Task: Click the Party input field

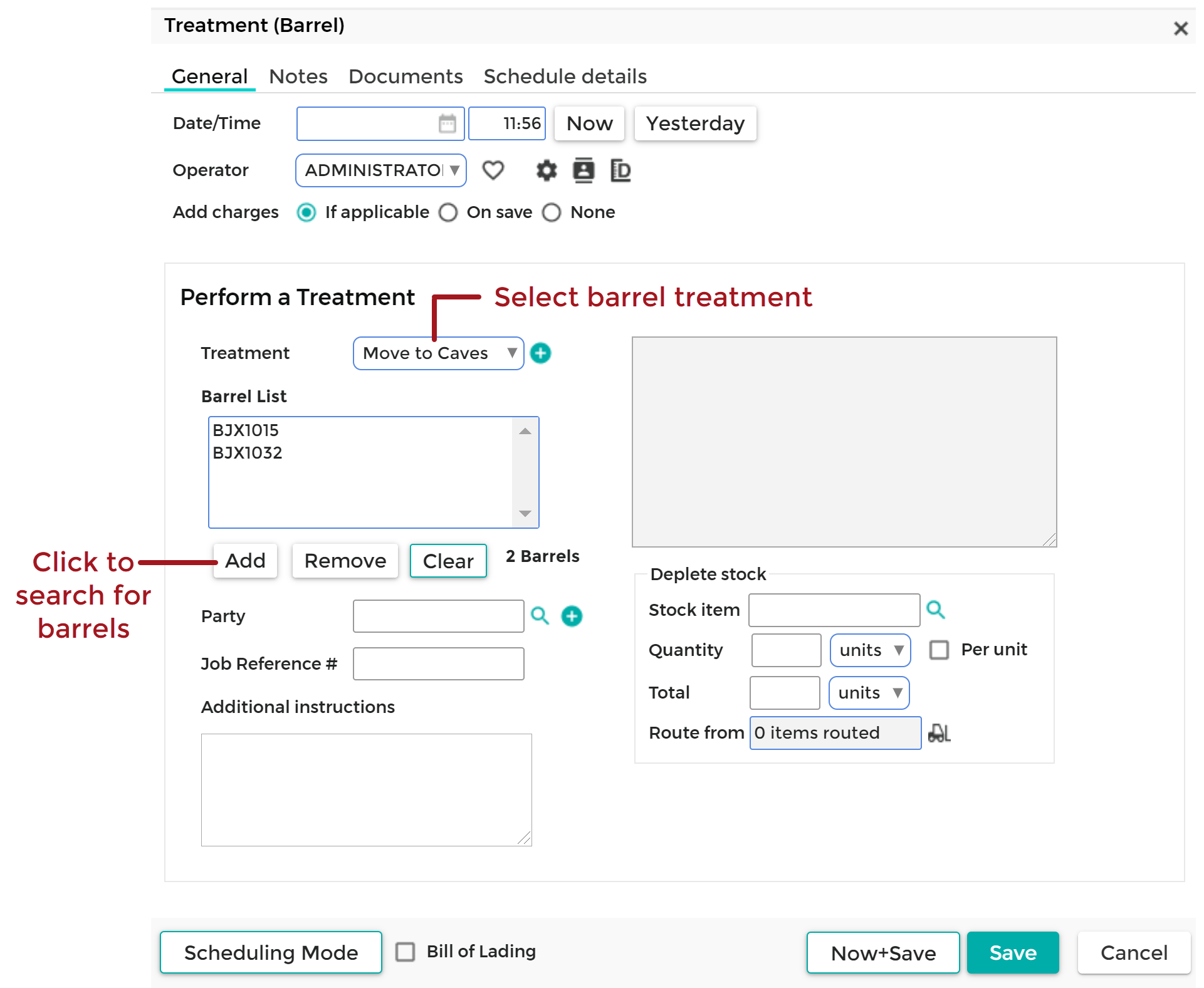Action: (439, 616)
